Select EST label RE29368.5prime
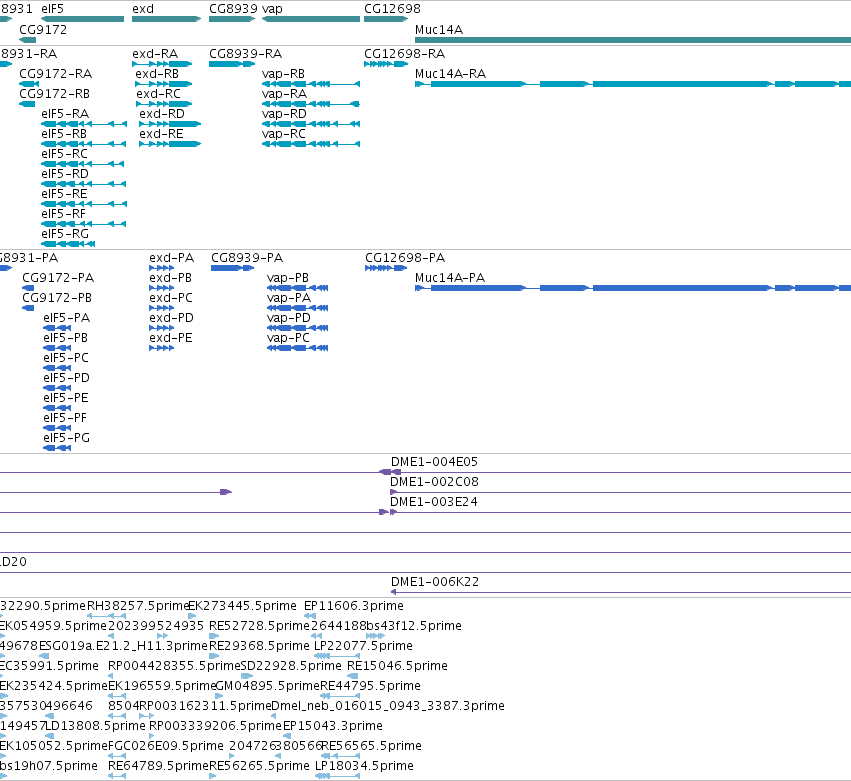This screenshot has width=851, height=781. point(259,645)
